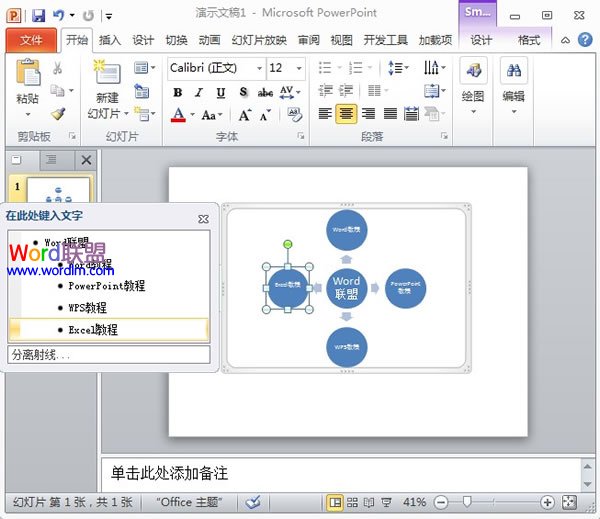600x519 pixels.
Task: Reset the slide layout icon
Action: (142, 91)
